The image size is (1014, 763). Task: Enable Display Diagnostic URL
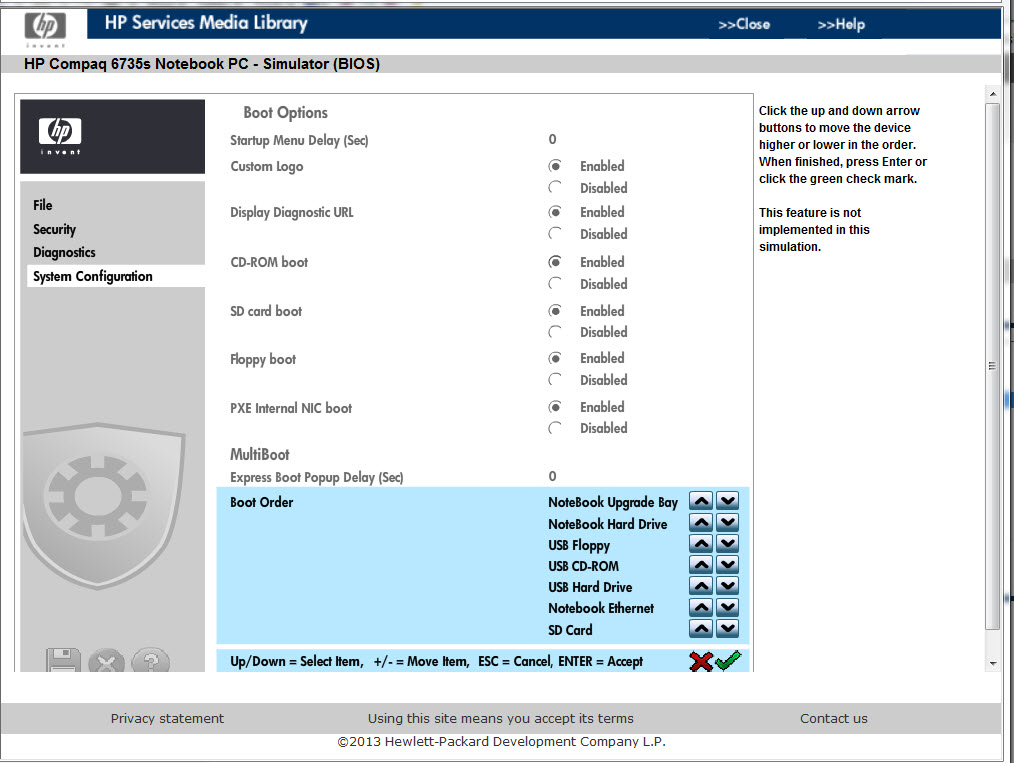click(x=555, y=212)
